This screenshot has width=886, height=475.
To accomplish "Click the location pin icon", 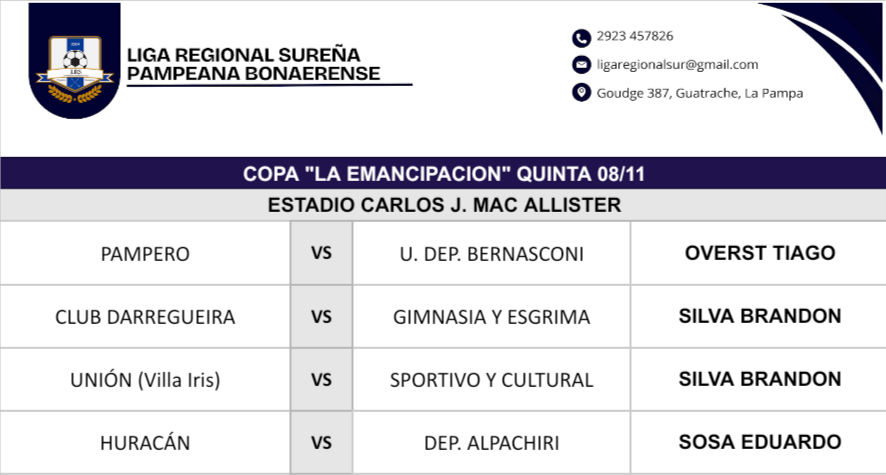I will click(x=581, y=93).
